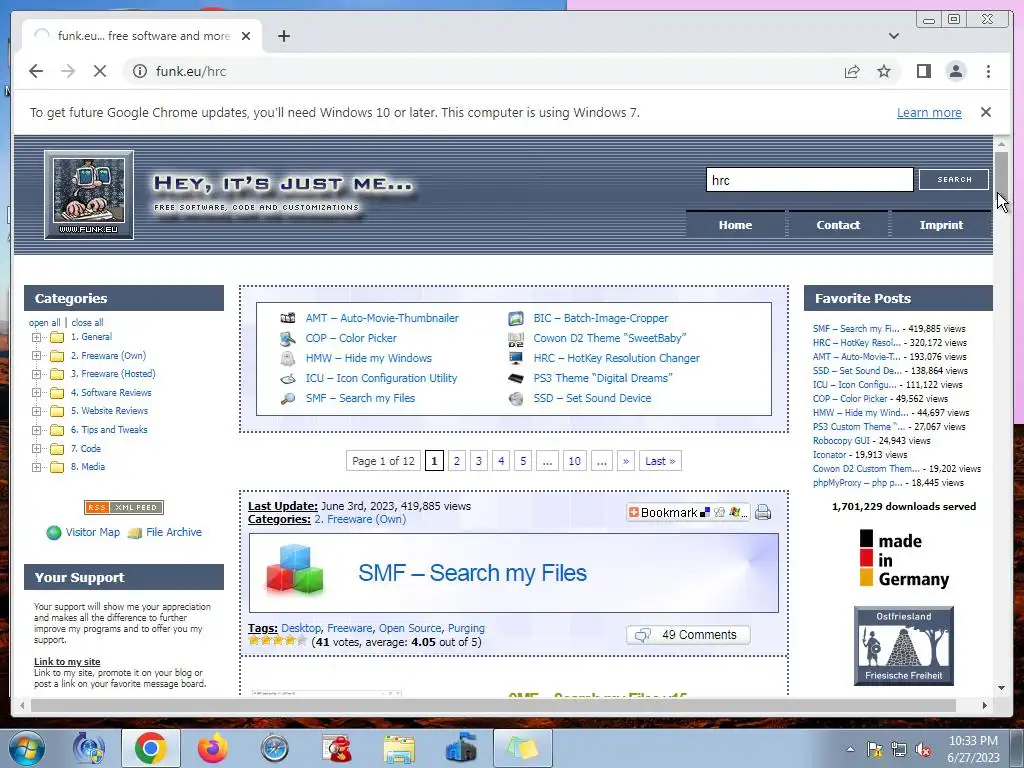The image size is (1024, 768).
Task: Open the Chrome share page icon
Action: tap(852, 71)
